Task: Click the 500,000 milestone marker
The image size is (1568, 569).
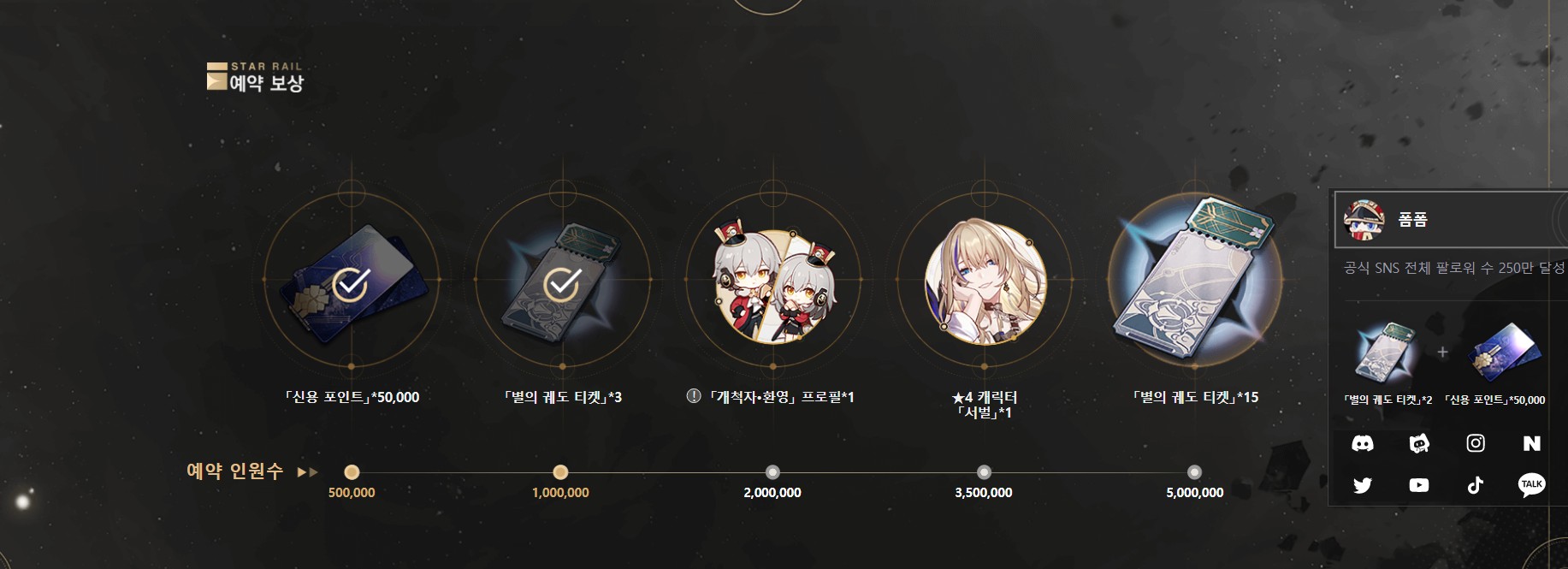Action: (352, 472)
